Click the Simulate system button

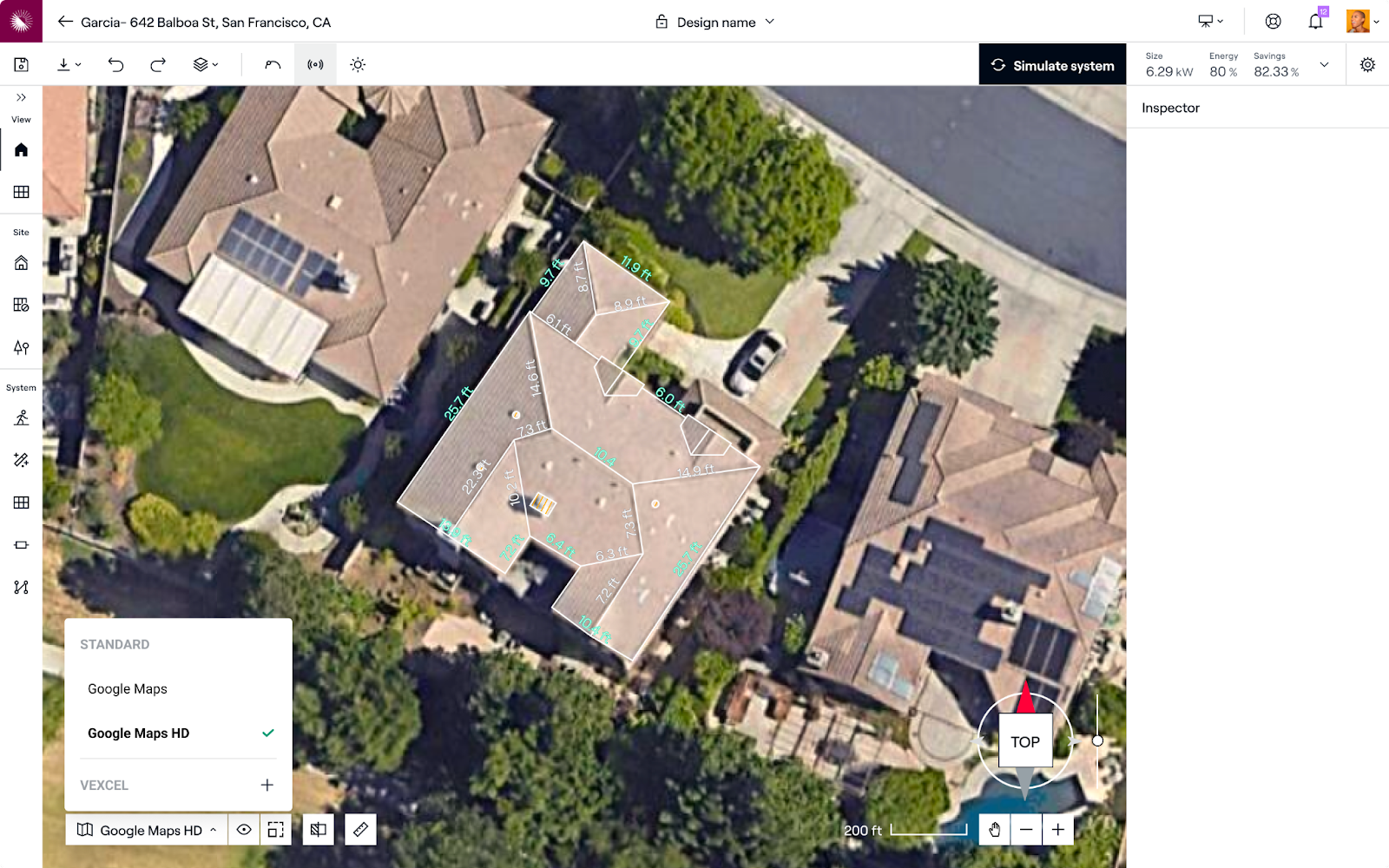pos(1052,65)
